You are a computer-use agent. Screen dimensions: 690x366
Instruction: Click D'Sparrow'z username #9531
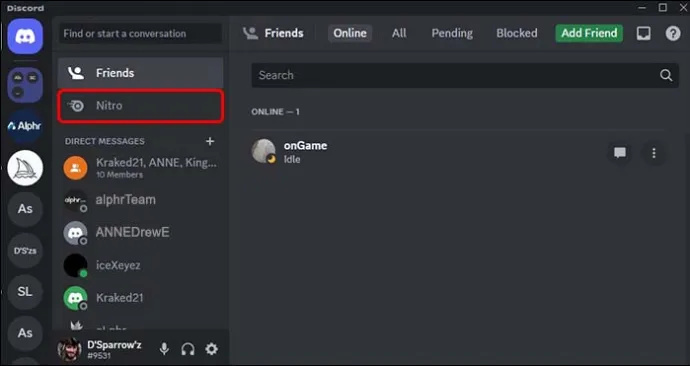pos(114,349)
